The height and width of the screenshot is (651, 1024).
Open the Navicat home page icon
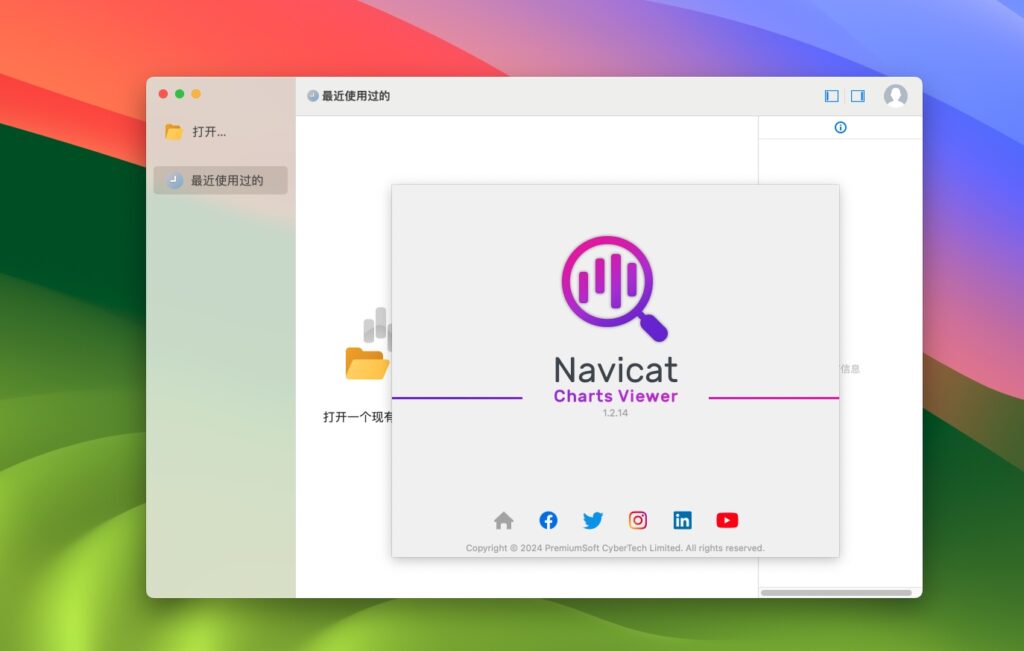(503, 519)
